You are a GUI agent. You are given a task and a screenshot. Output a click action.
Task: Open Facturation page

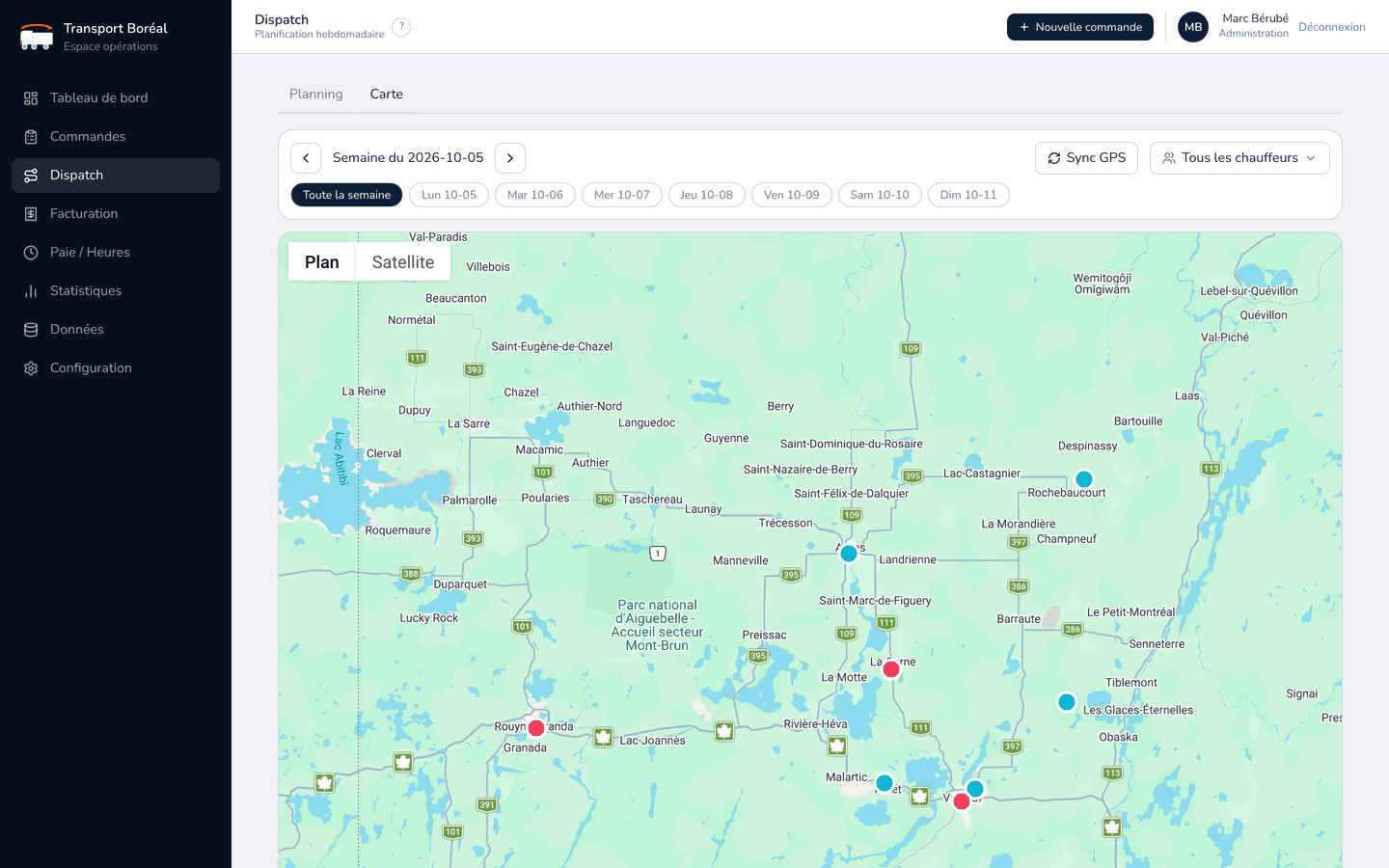pyautogui.click(x=116, y=213)
